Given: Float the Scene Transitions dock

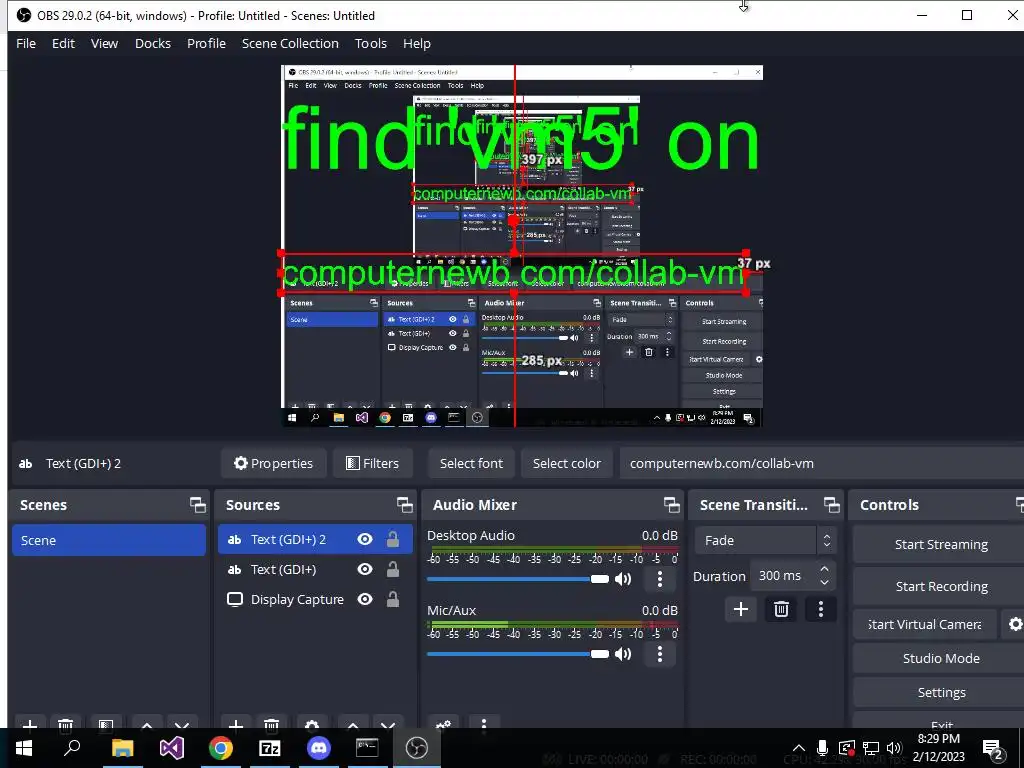Looking at the screenshot, I should [x=831, y=505].
